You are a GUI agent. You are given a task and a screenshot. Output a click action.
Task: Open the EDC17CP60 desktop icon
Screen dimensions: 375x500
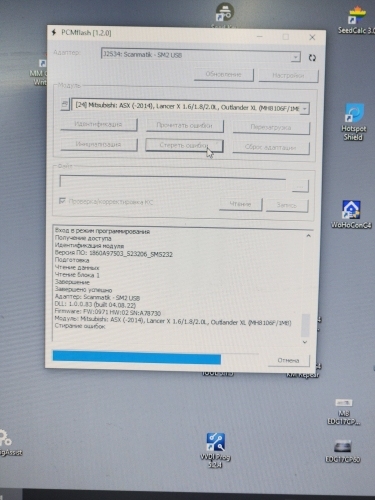pyautogui.click(x=343, y=452)
